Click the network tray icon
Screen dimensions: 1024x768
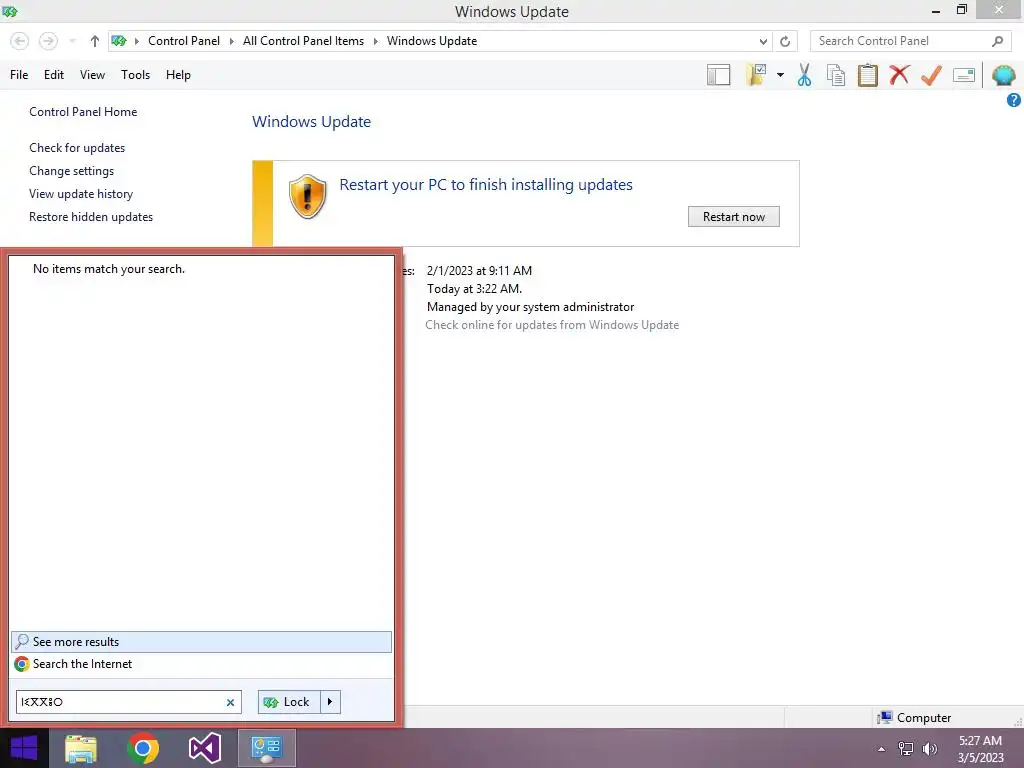(x=906, y=749)
